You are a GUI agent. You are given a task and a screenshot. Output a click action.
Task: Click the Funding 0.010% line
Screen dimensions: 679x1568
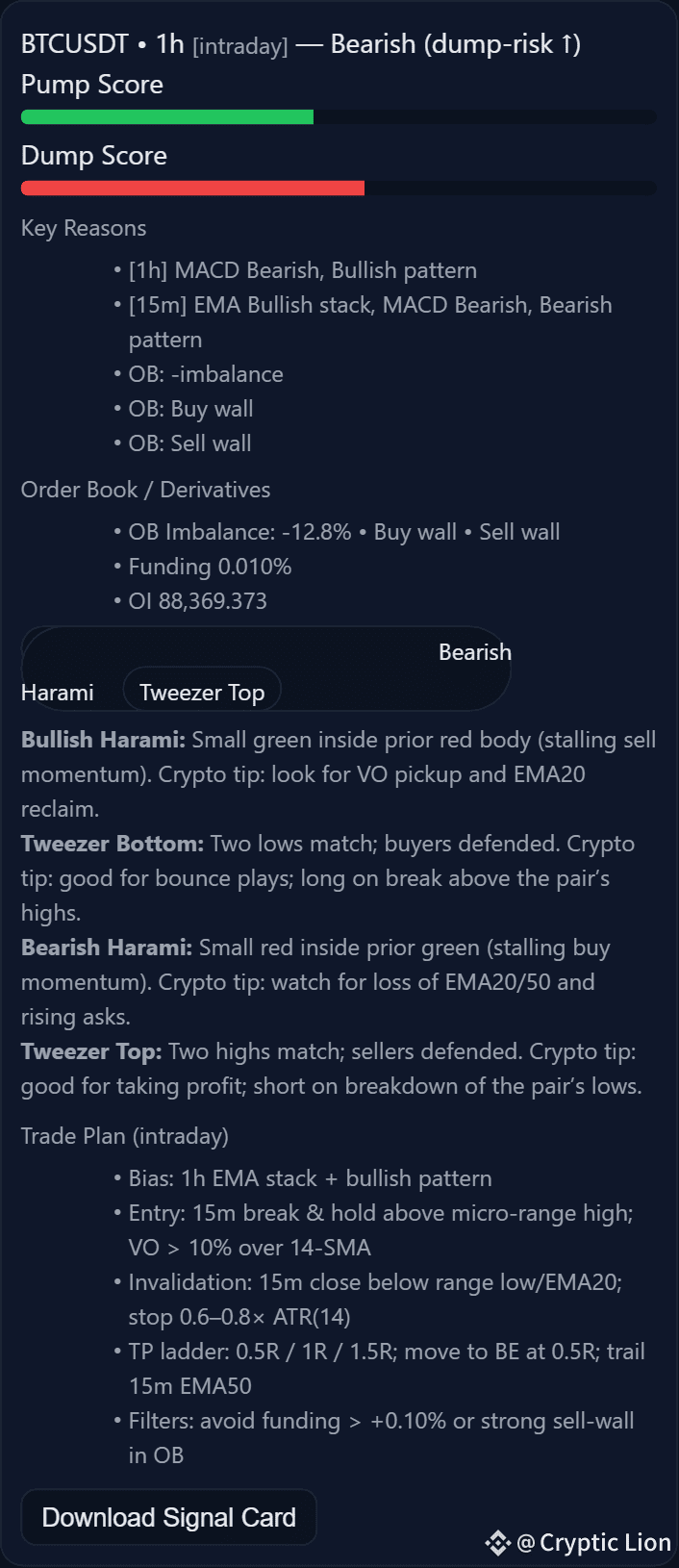tap(210, 567)
